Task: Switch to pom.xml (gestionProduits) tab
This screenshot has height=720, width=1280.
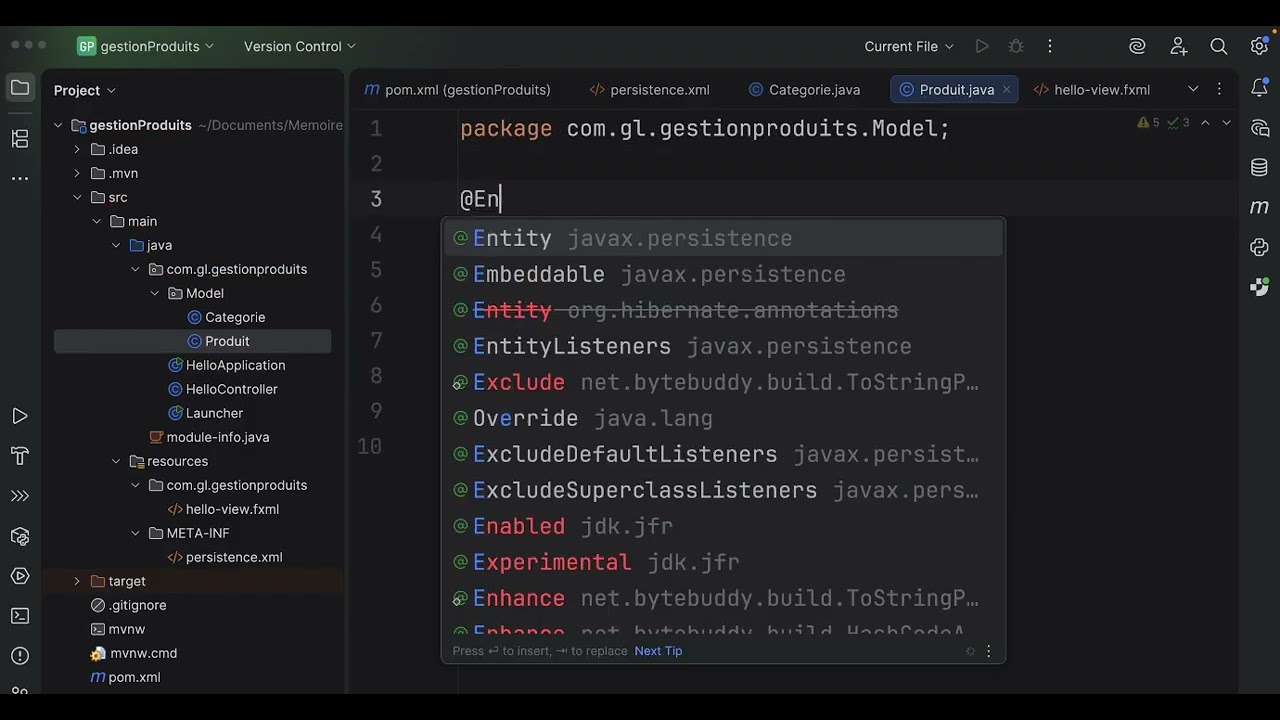Action: tap(457, 89)
